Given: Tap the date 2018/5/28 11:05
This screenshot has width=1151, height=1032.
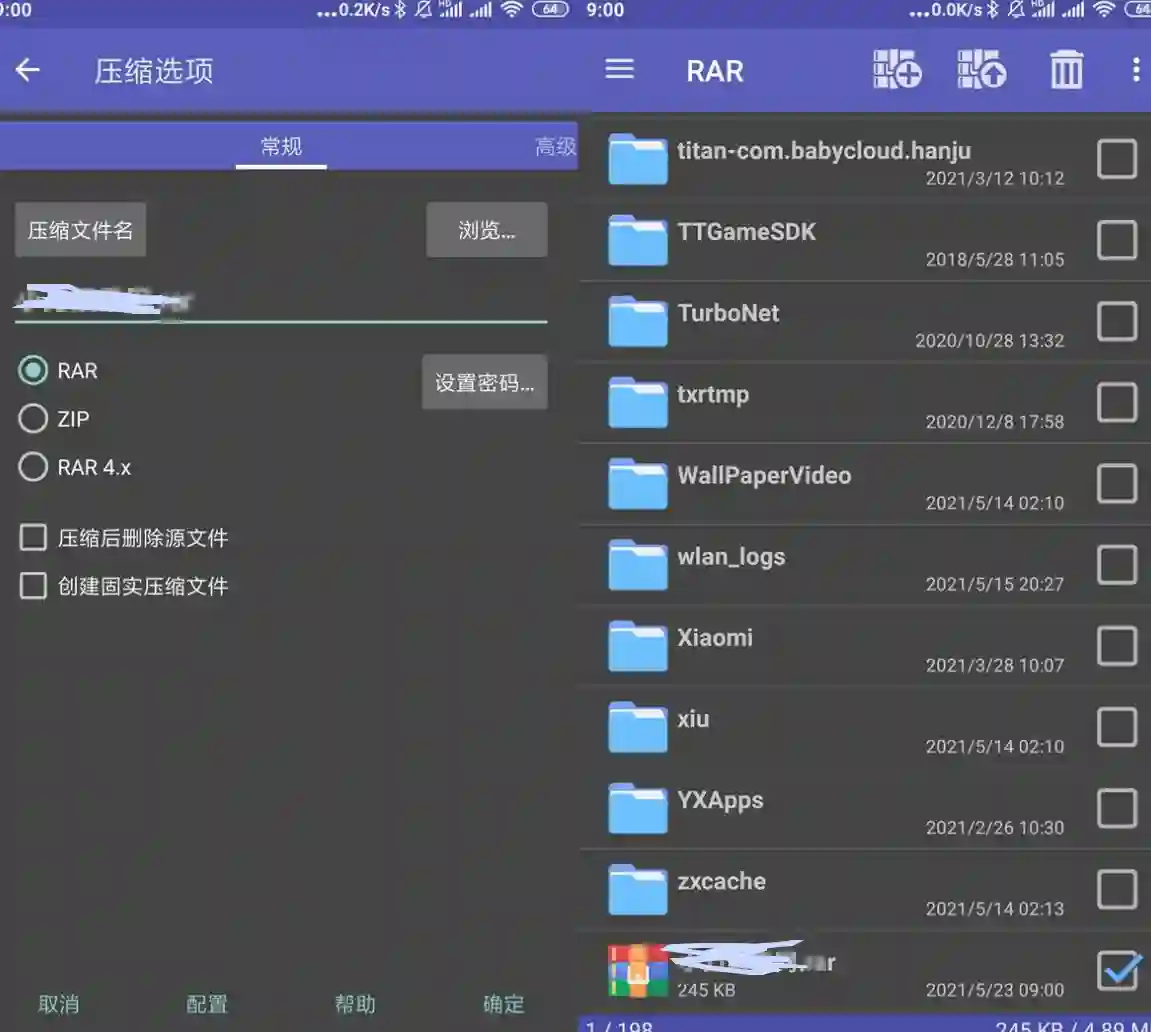Looking at the screenshot, I should tap(995, 260).
